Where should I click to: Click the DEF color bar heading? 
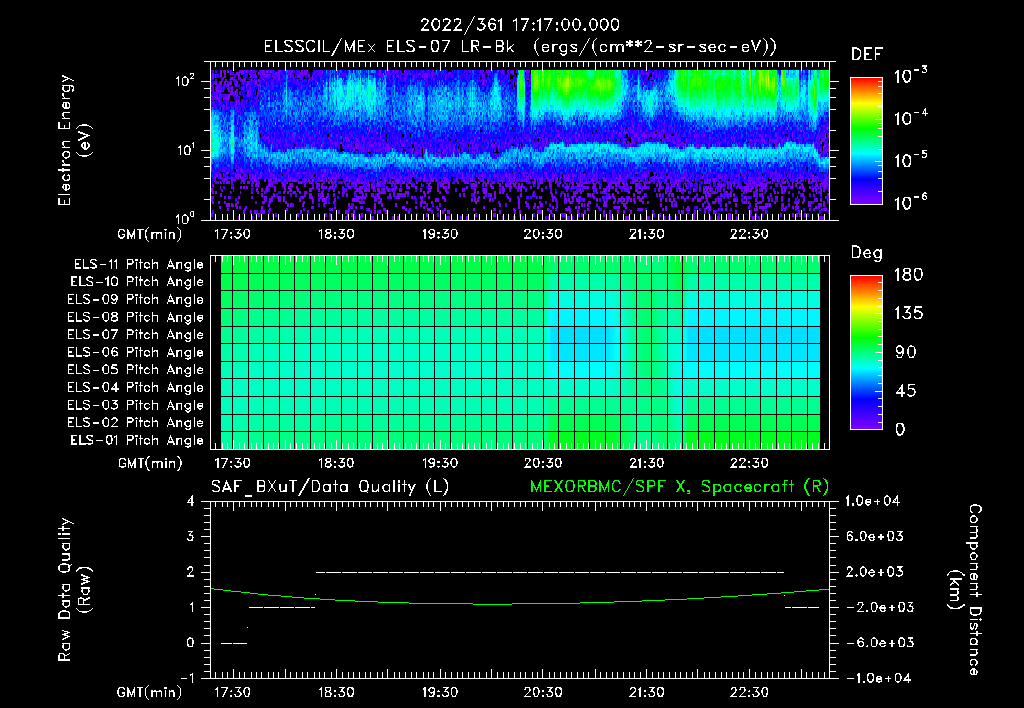coord(867,54)
